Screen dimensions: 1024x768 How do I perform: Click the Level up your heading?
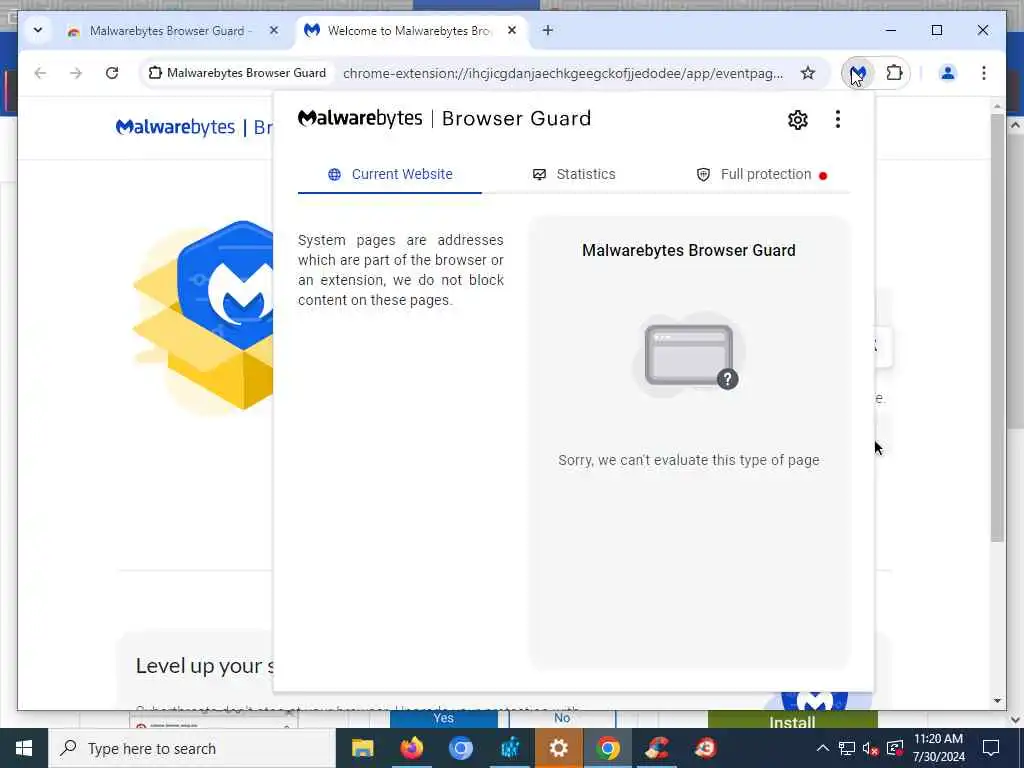coord(204,666)
